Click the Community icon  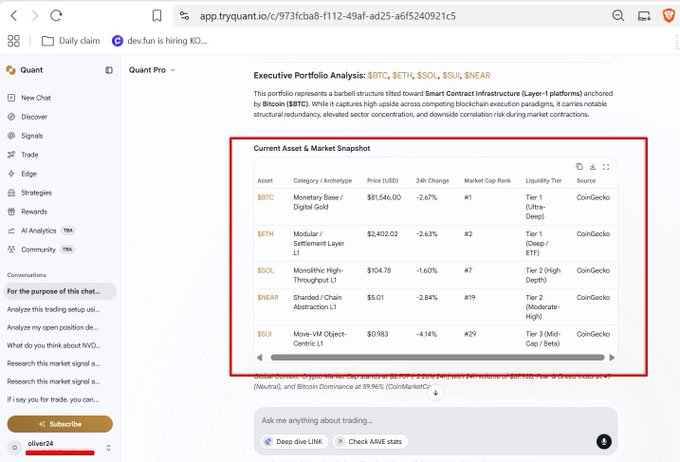pos(12,249)
